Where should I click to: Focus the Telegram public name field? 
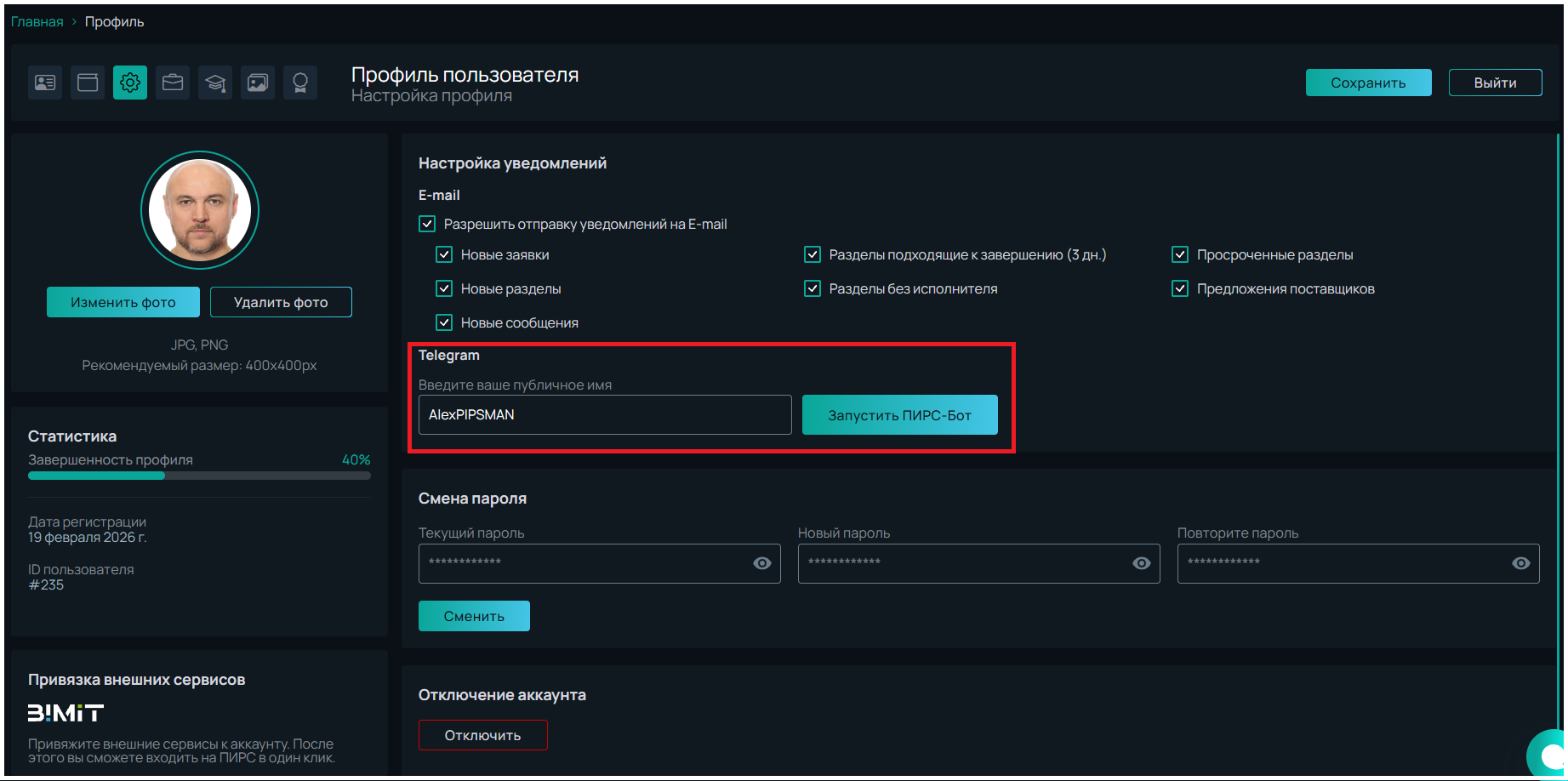[x=604, y=415]
